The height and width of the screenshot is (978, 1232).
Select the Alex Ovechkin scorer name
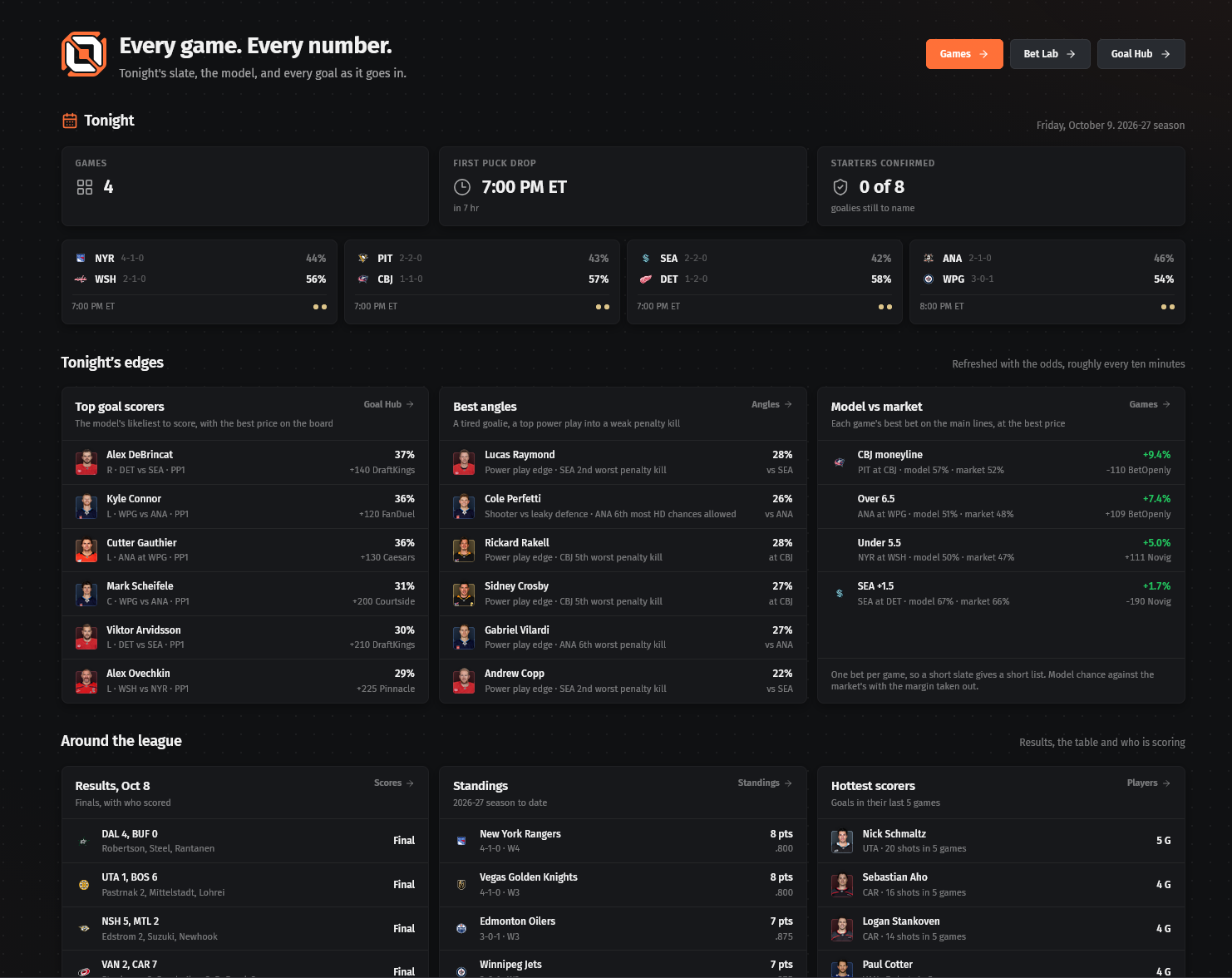138,674
